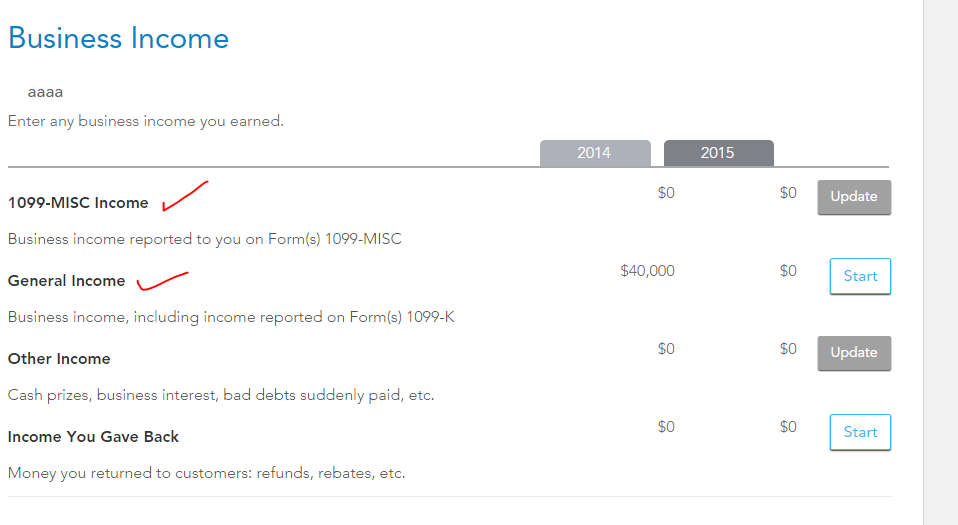Click the Business Income page title
Image resolution: width=958 pixels, height=525 pixels.
pos(119,39)
